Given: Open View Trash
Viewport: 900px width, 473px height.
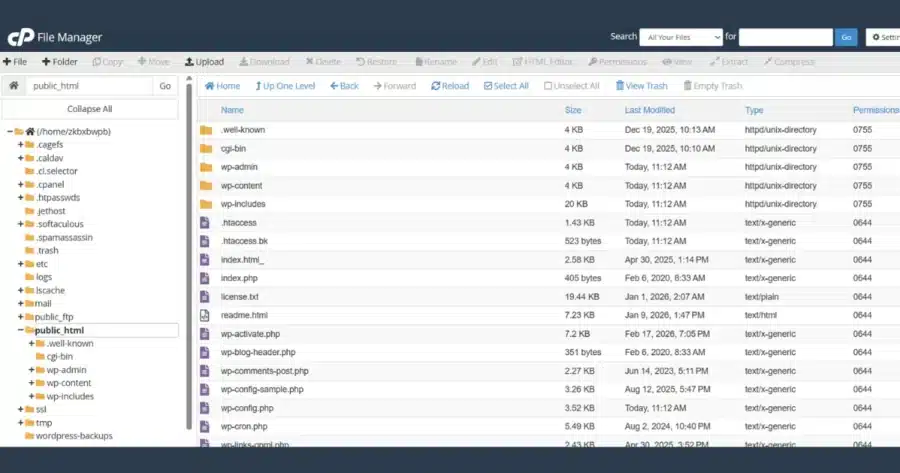Looking at the screenshot, I should (642, 86).
